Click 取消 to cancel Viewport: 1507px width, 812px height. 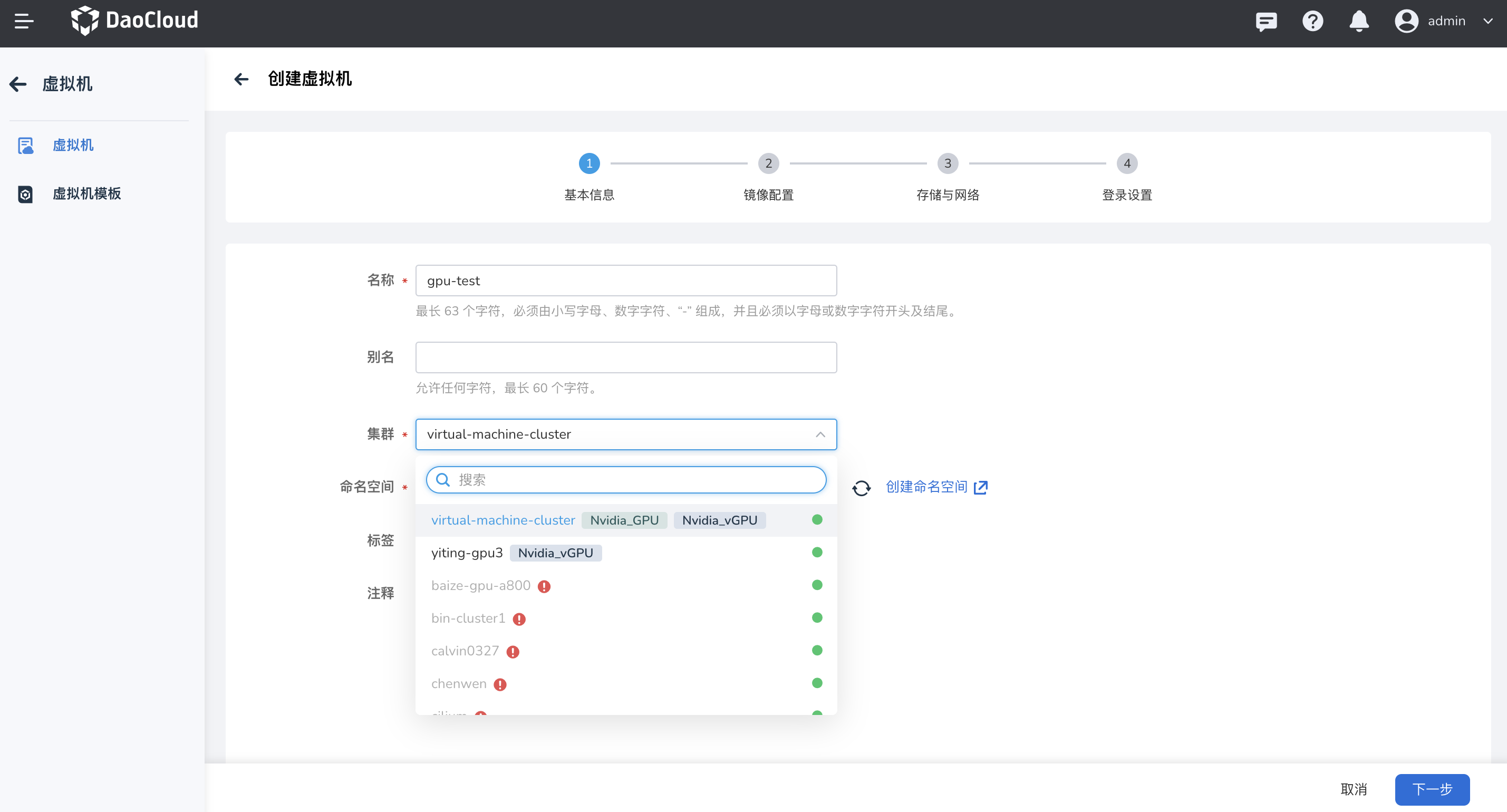click(1354, 790)
